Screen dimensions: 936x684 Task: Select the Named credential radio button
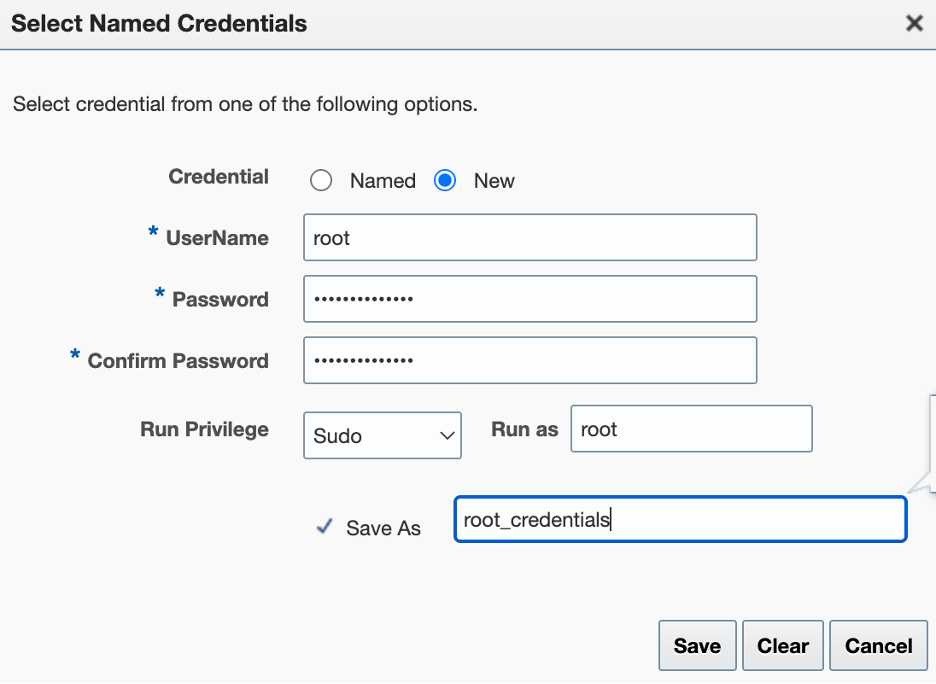pyautogui.click(x=321, y=181)
